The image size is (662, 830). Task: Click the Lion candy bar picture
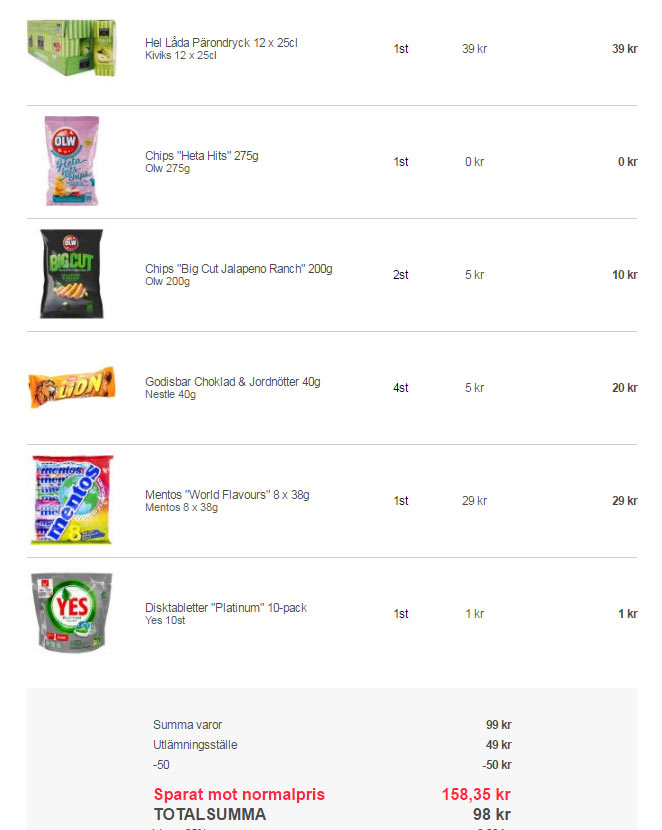point(71,387)
